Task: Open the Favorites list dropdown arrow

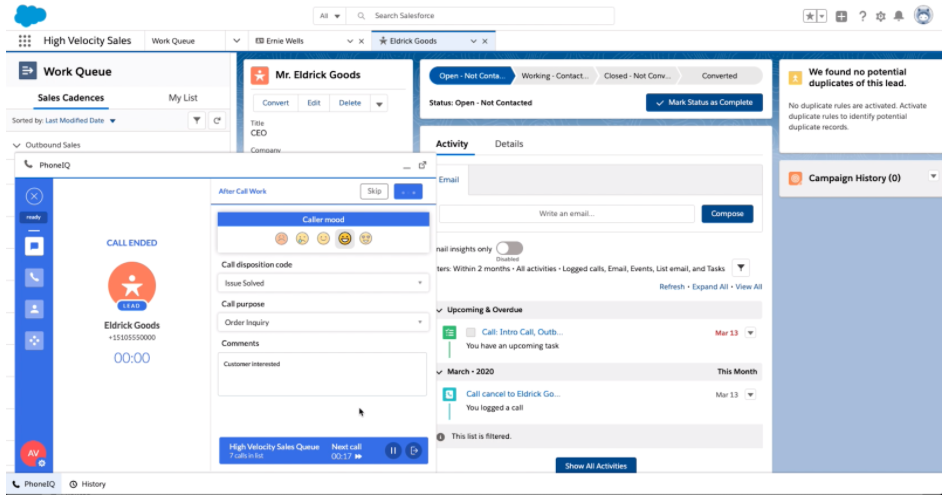Action: [x=822, y=16]
